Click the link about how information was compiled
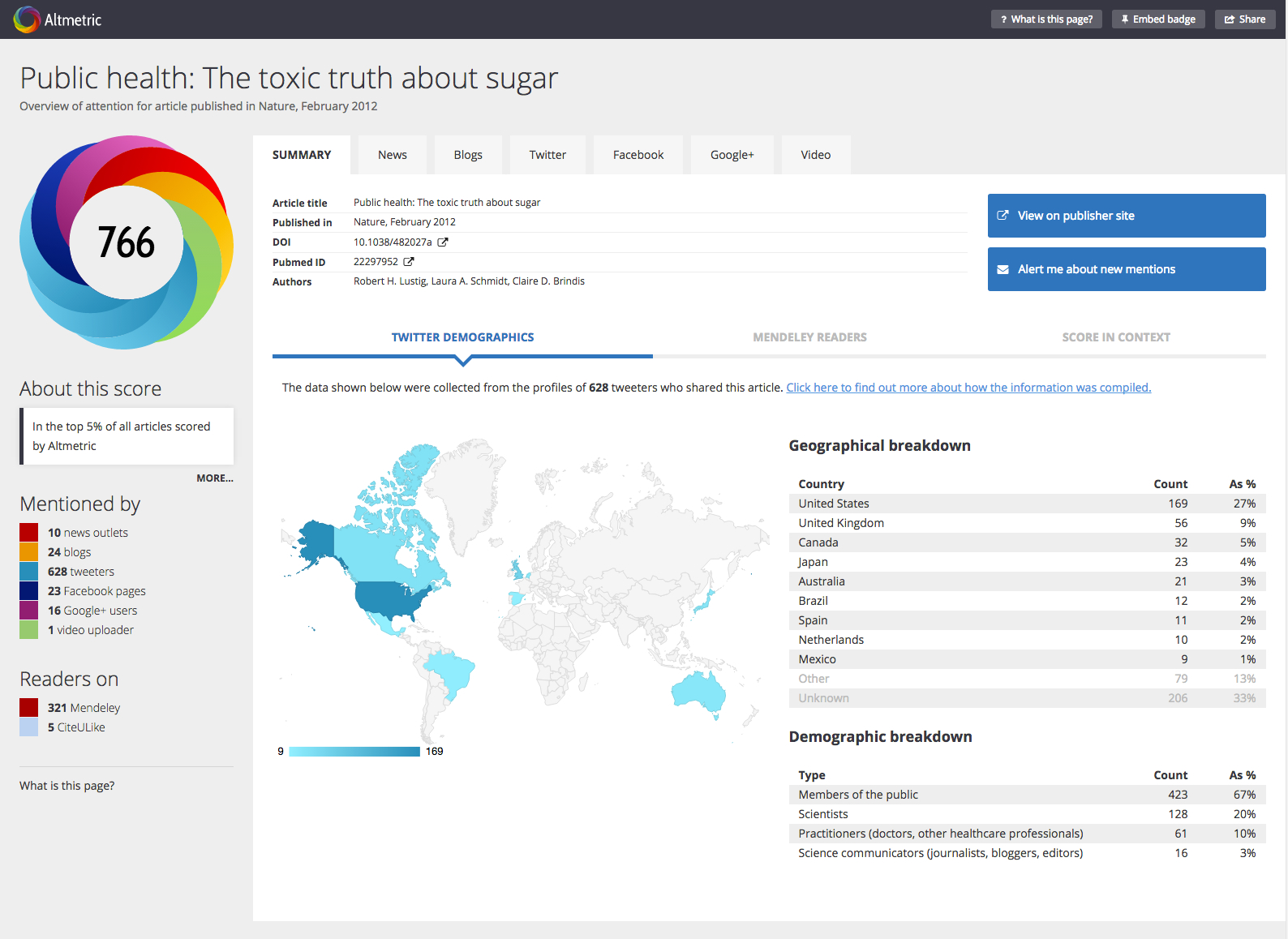This screenshot has height=939, width=1288. pyautogui.click(x=968, y=388)
